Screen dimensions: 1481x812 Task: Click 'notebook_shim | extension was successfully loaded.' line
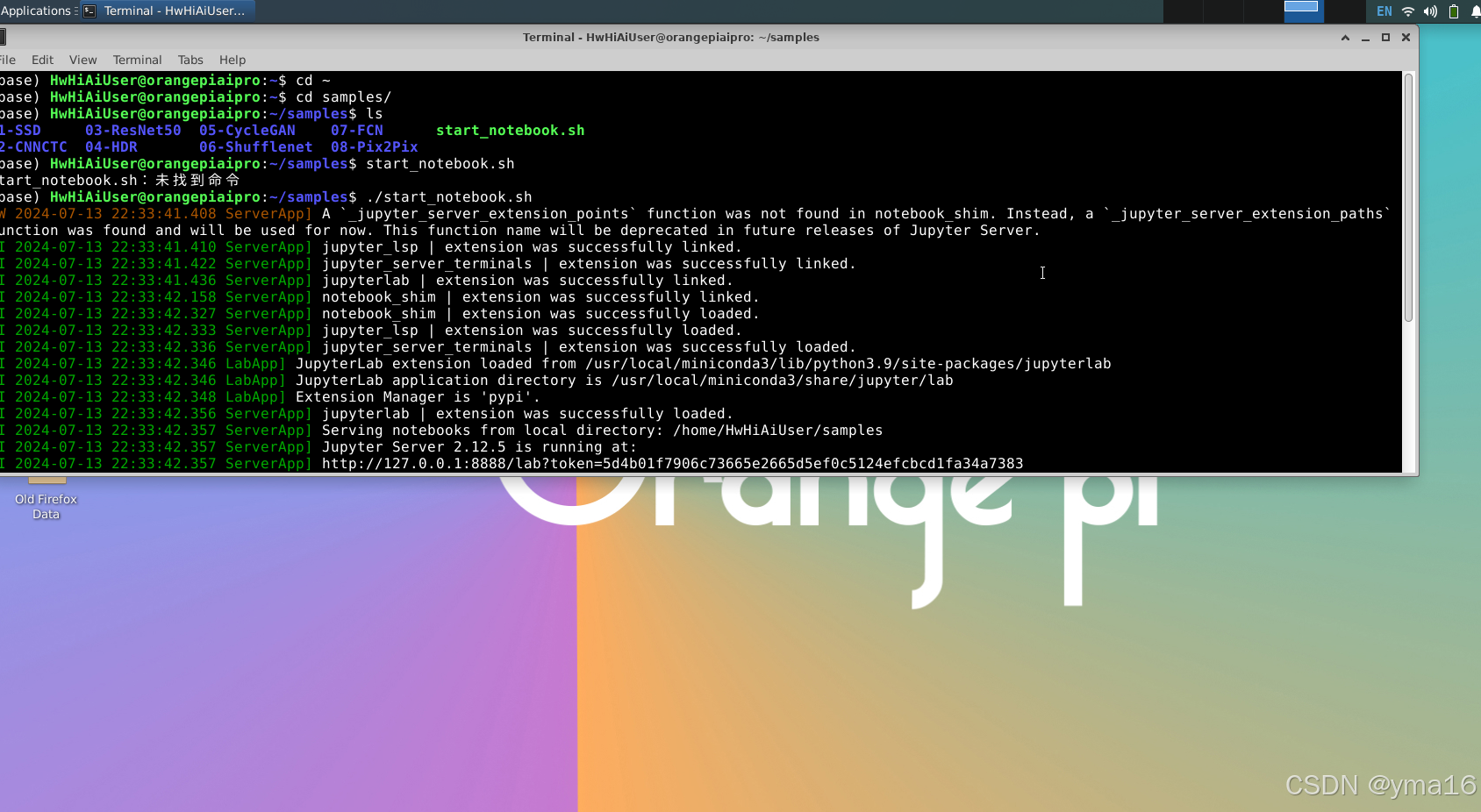click(540, 314)
